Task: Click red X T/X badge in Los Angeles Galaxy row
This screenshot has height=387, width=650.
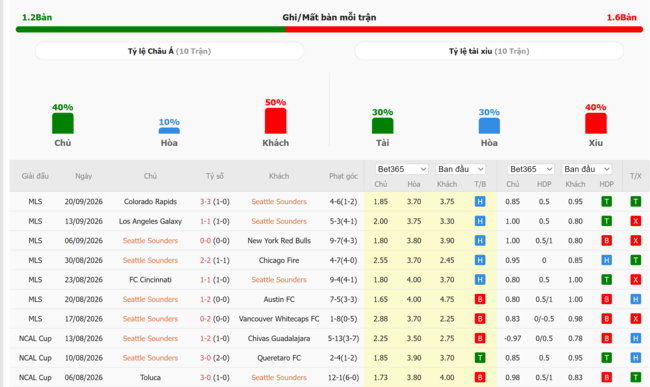Action: pos(635,221)
